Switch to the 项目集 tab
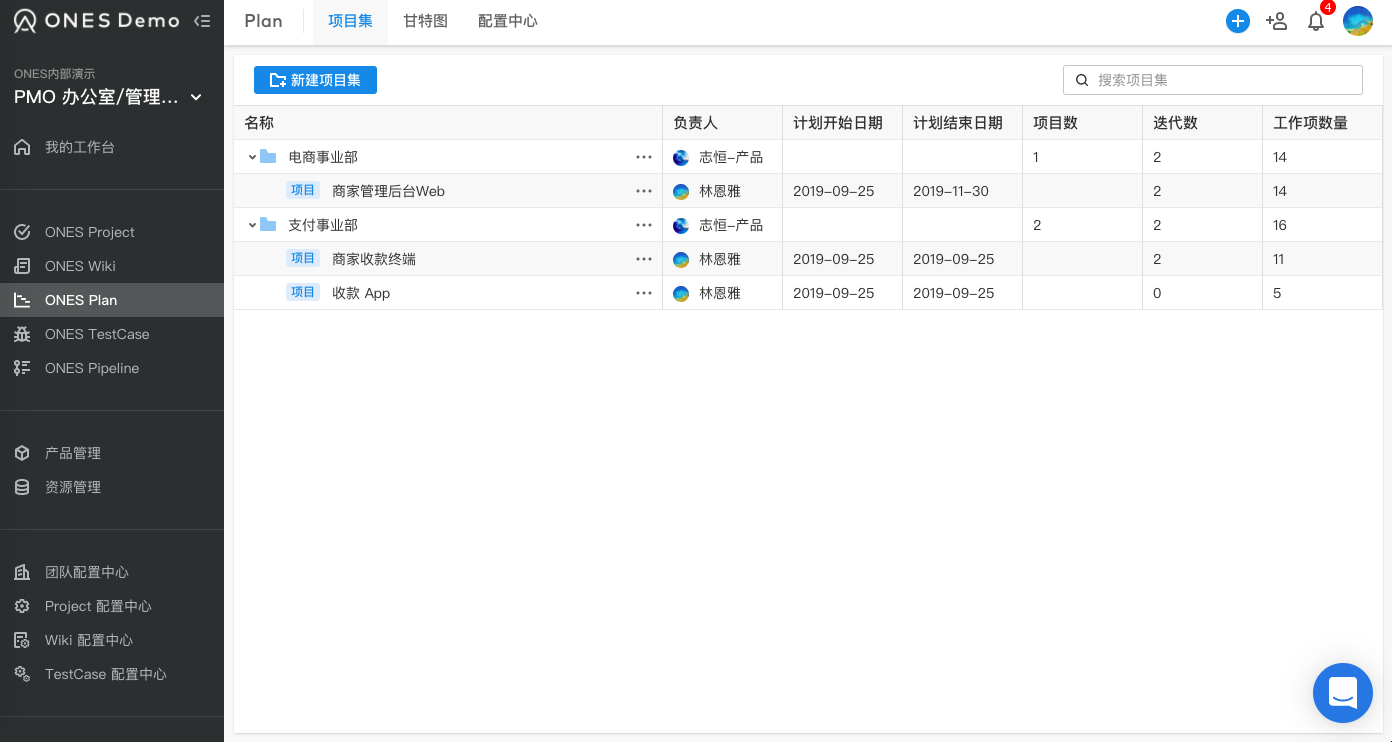Screen dimensions: 1392x742 click(350, 21)
